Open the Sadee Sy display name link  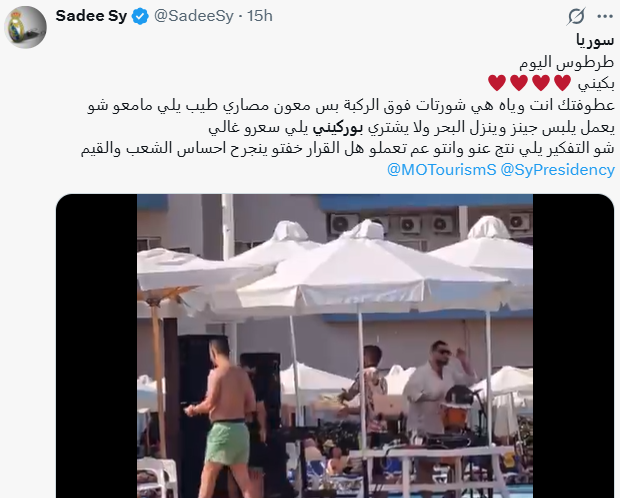tap(91, 16)
